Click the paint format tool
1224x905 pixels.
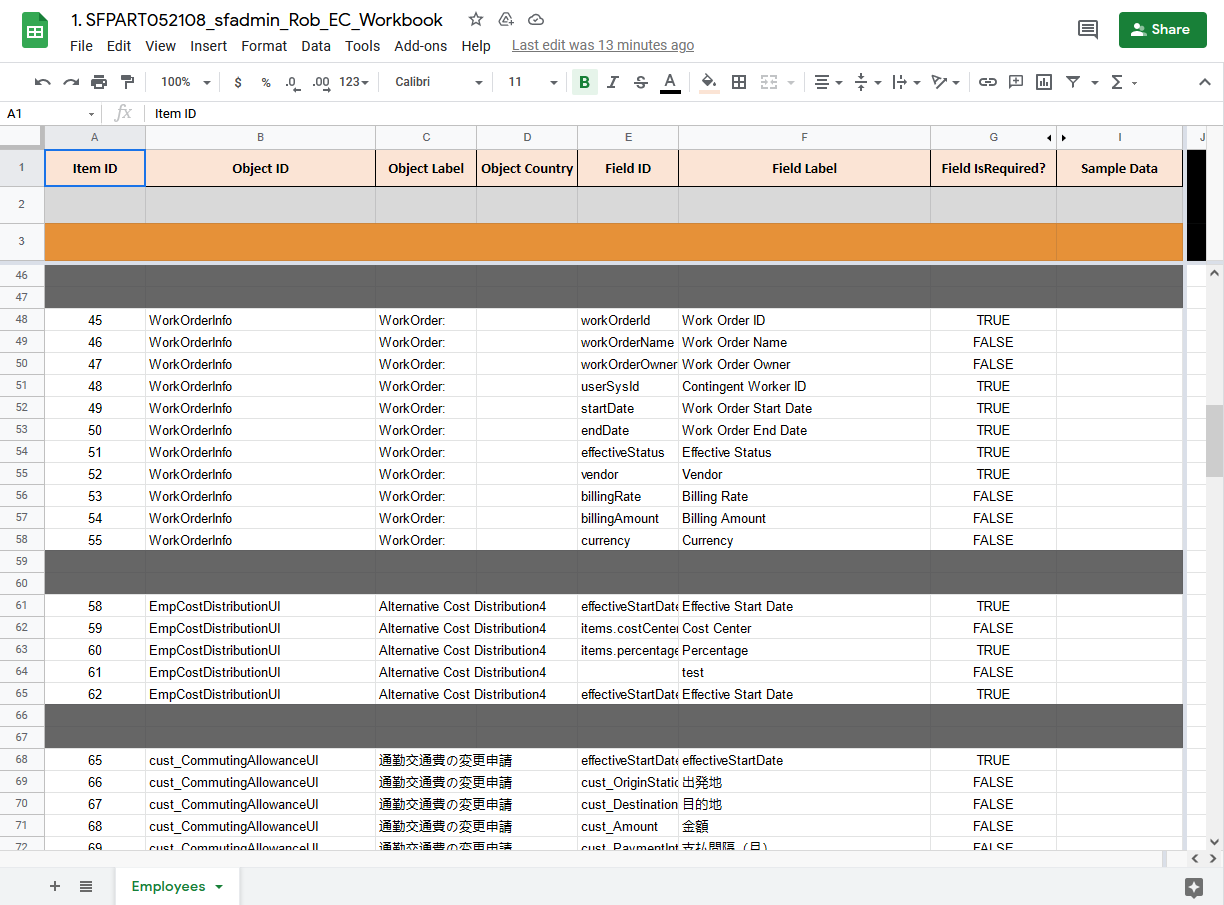127,82
